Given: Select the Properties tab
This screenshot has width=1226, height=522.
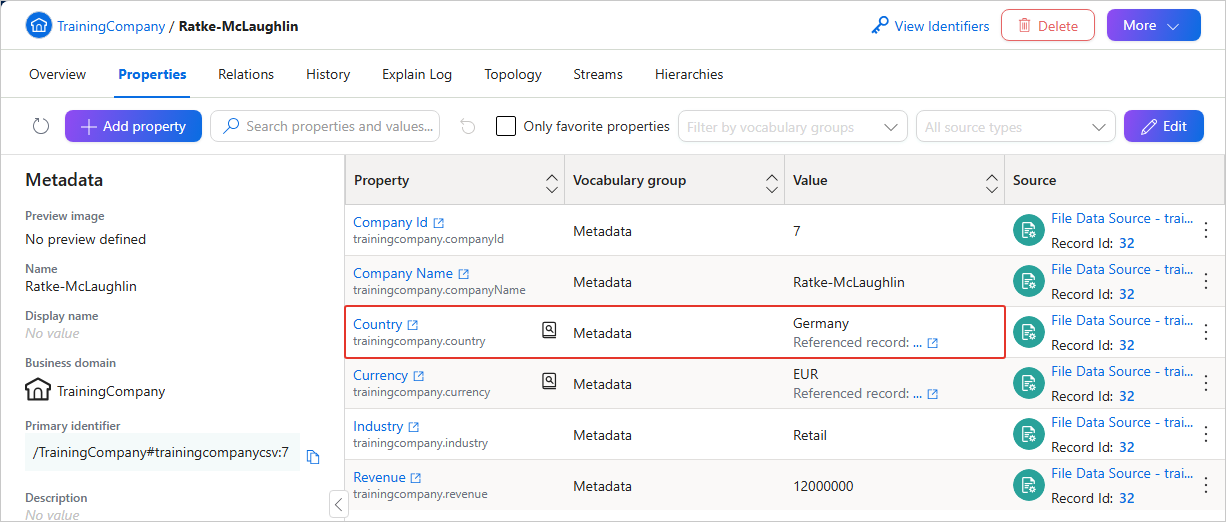Looking at the screenshot, I should (x=152, y=74).
